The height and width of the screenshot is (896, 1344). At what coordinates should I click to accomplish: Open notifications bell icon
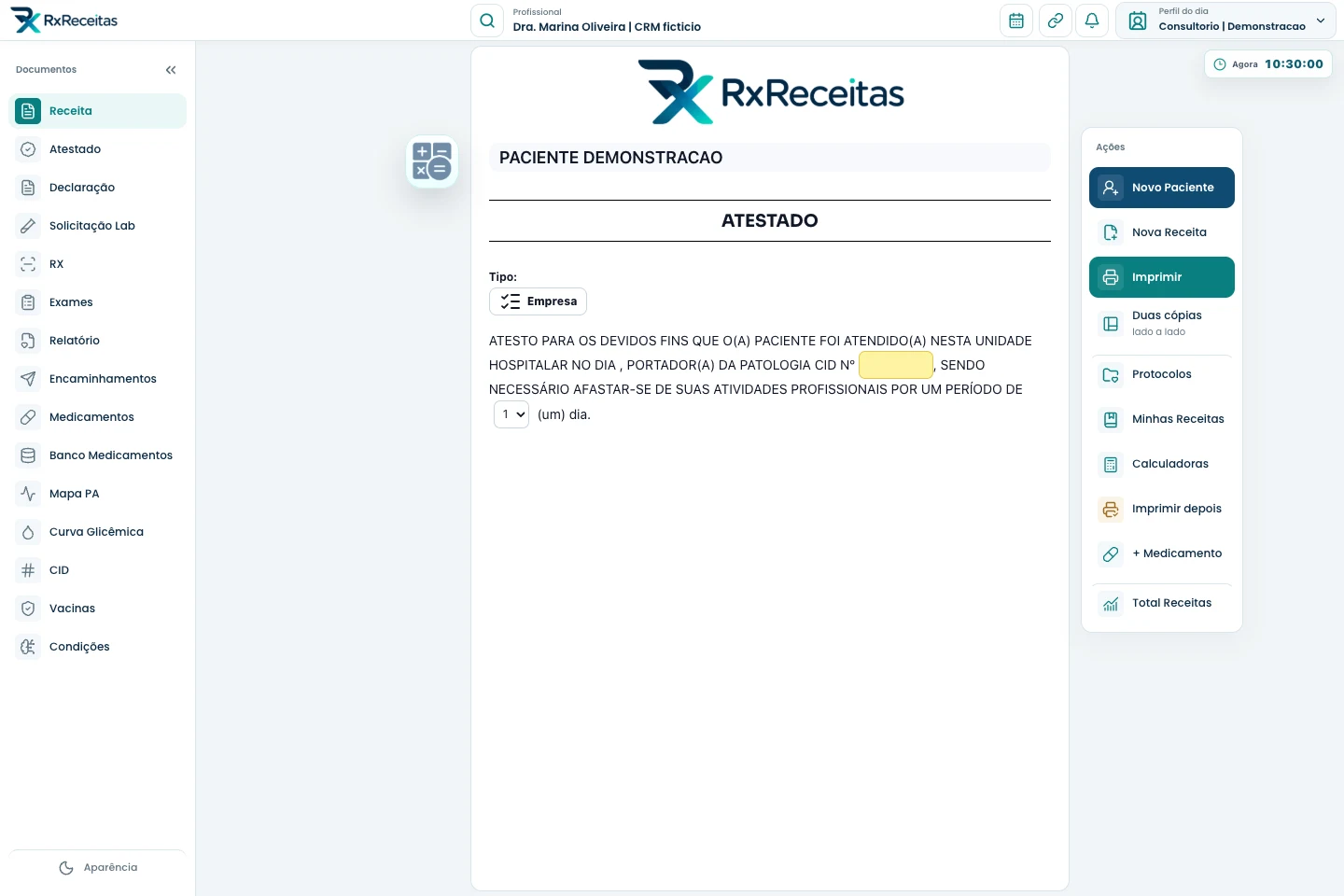[1092, 21]
